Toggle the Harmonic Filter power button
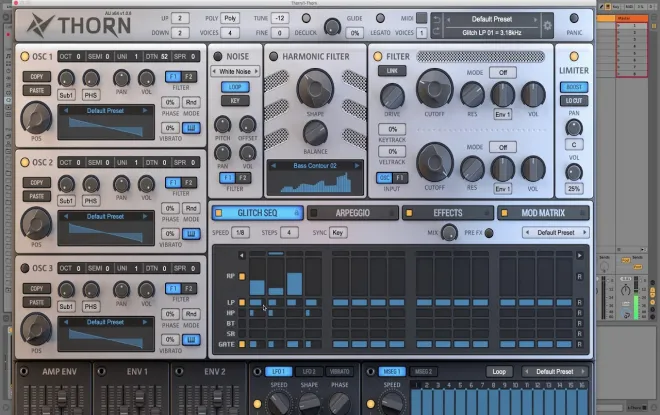Image resolution: width=660 pixels, height=415 pixels. click(274, 56)
